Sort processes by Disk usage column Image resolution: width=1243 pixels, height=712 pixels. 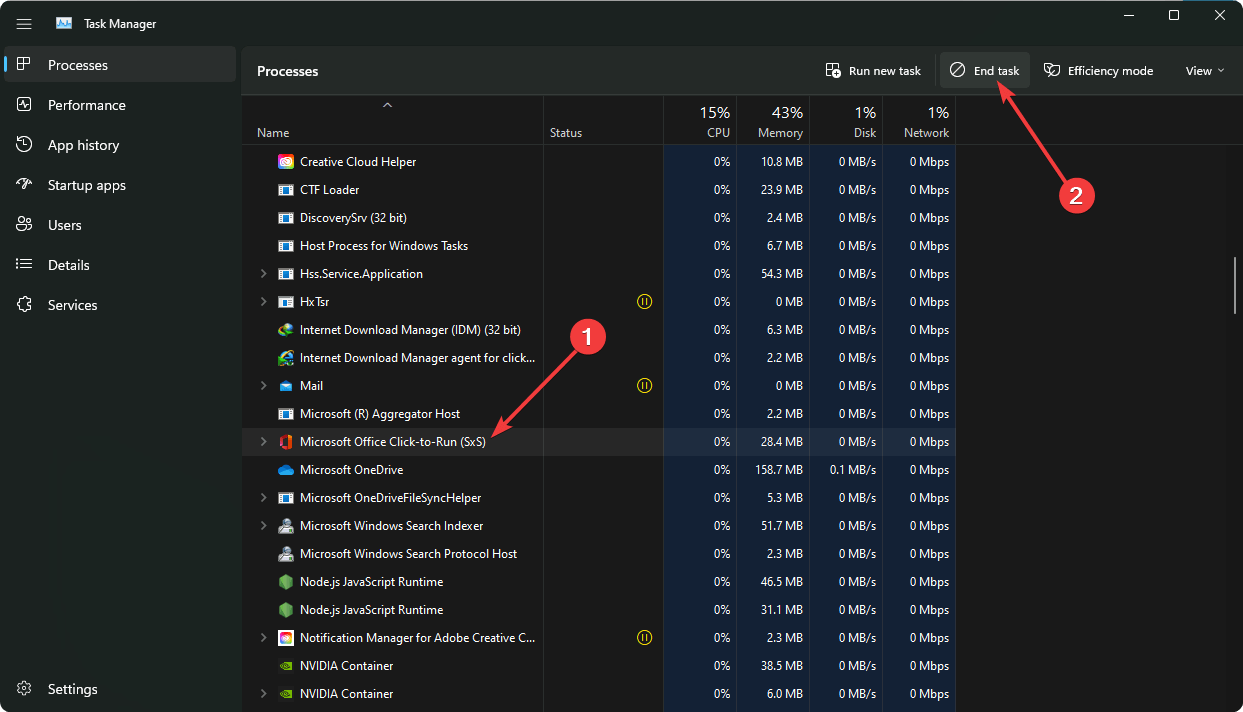pyautogui.click(x=846, y=121)
